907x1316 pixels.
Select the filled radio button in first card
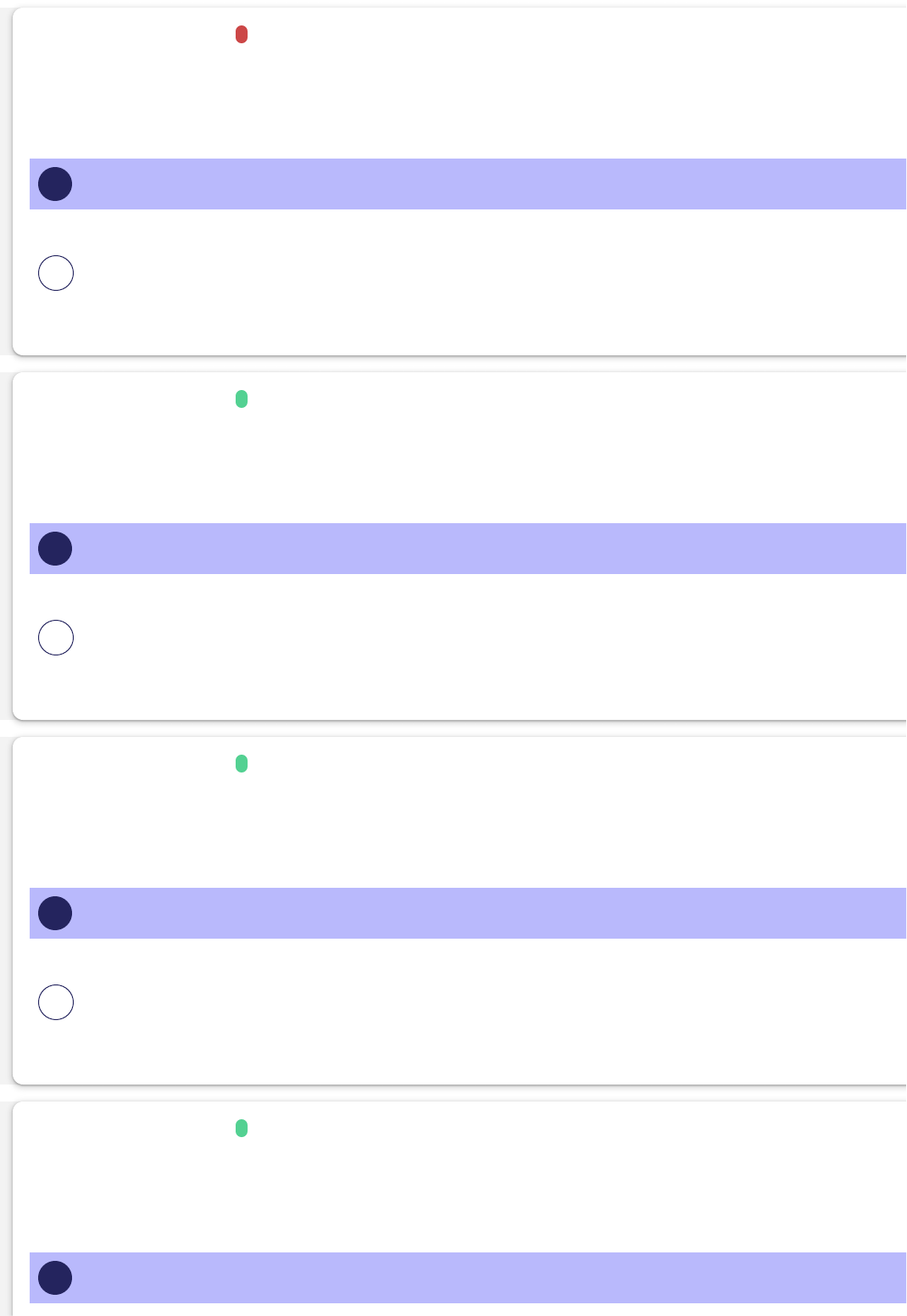coord(55,184)
